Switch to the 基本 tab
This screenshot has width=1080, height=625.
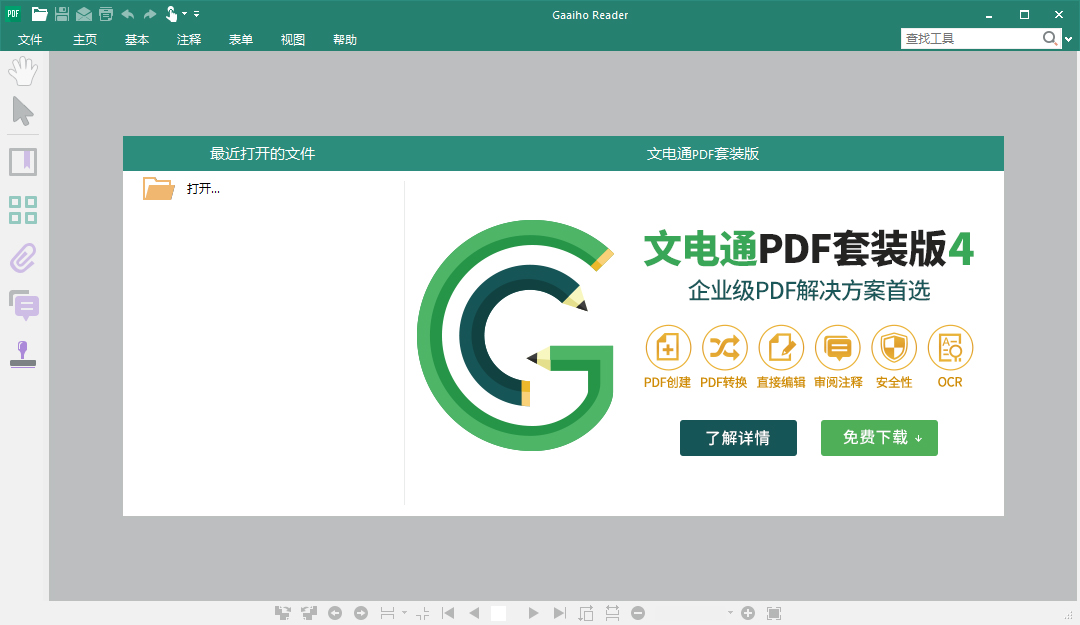[x=136, y=39]
